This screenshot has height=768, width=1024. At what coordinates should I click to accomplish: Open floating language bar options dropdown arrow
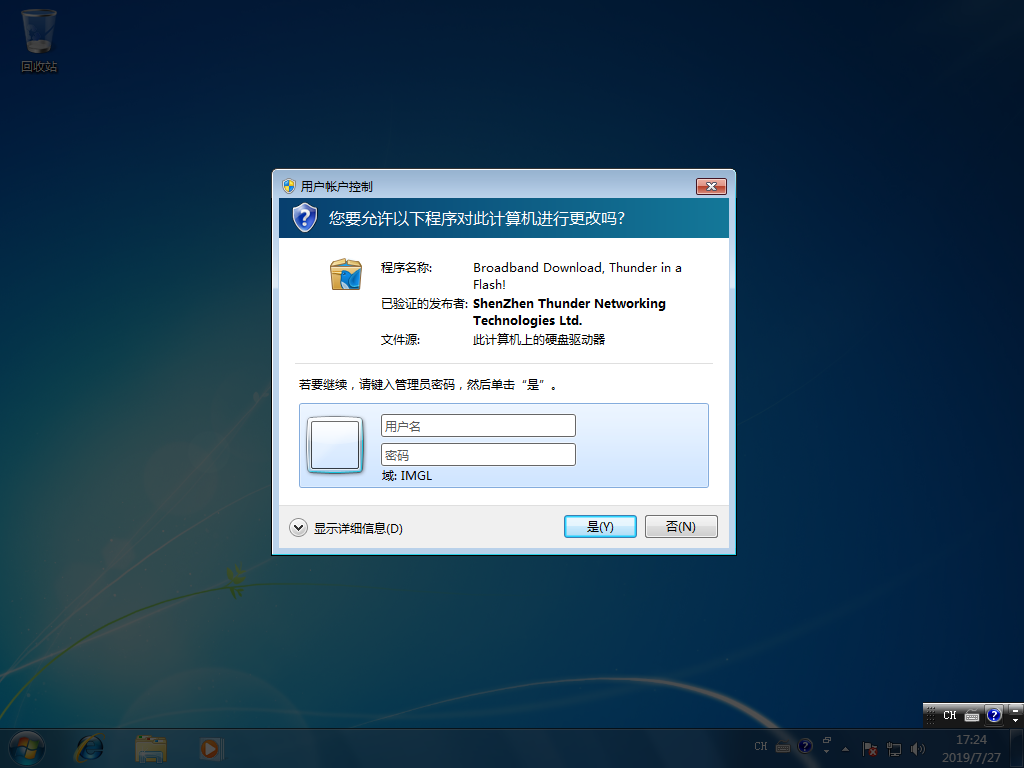(1016, 720)
